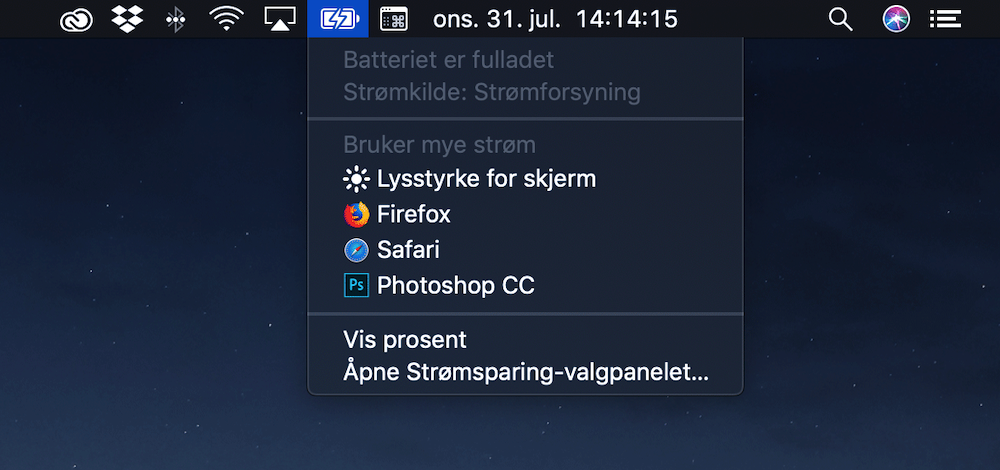Click the Safari compass icon
This screenshot has height=470, width=1000.
point(357,250)
